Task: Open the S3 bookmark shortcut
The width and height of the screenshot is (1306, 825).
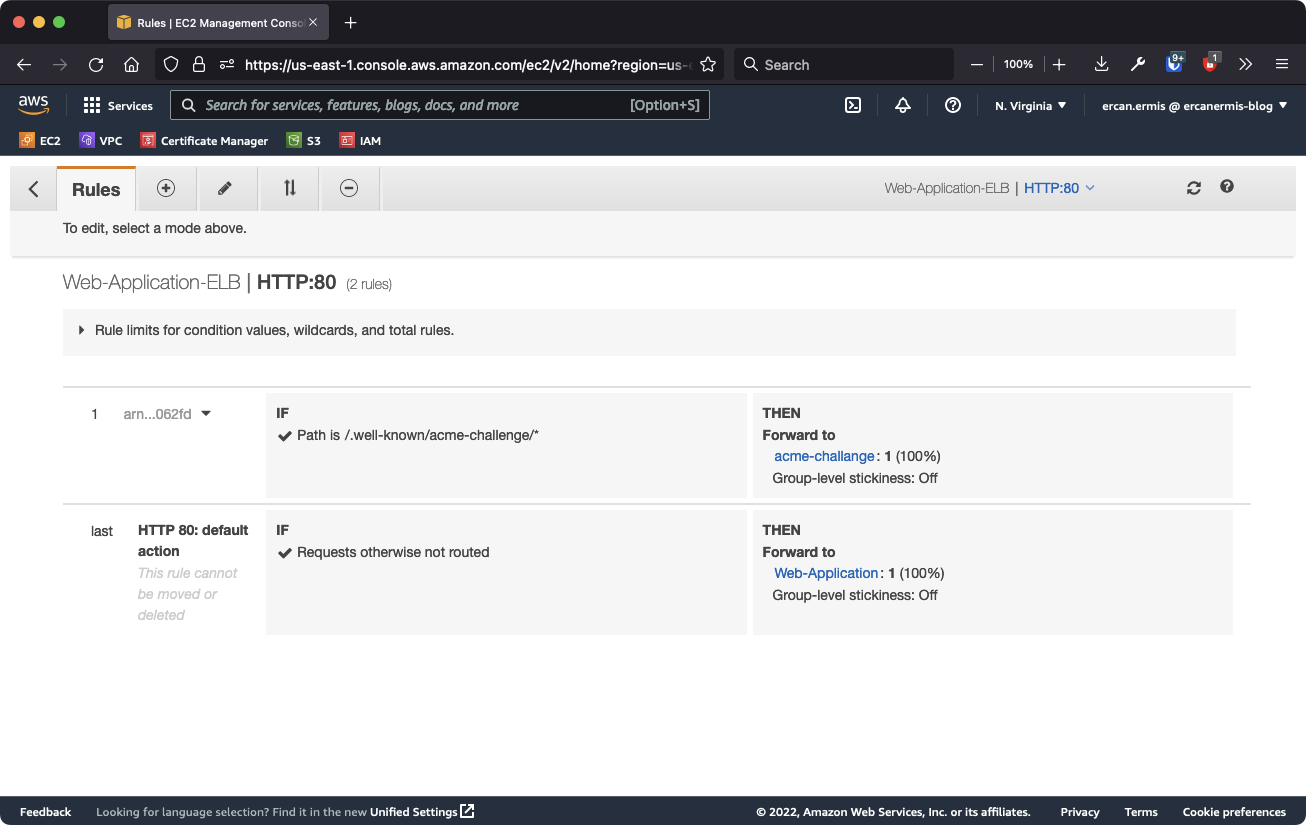Action: click(304, 141)
